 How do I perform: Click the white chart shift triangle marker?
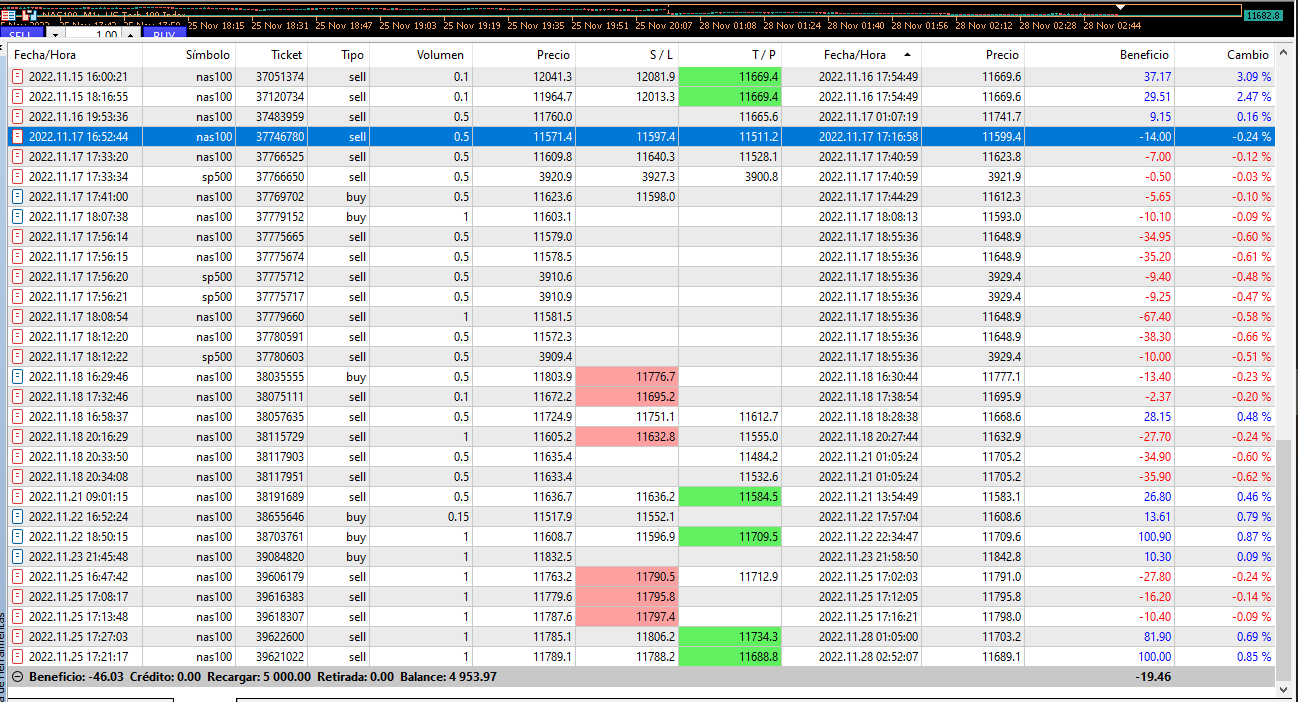[x=1121, y=7]
